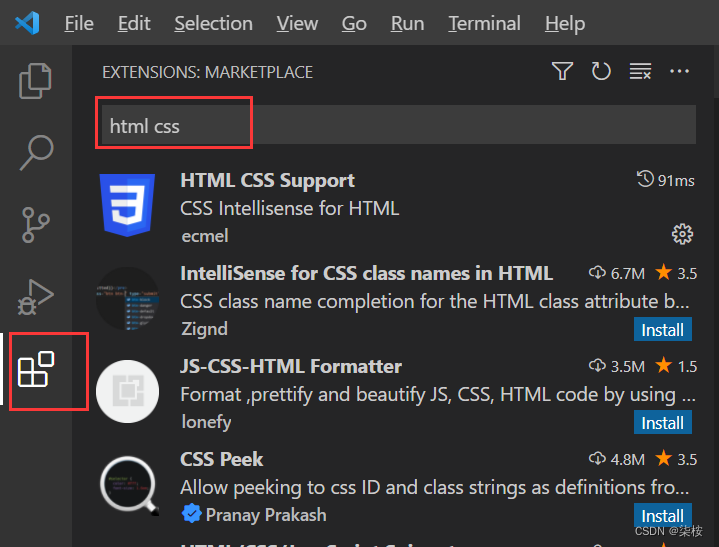Click publisher name ecmel
Viewport: 719px width, 547px height.
pyautogui.click(x=205, y=236)
